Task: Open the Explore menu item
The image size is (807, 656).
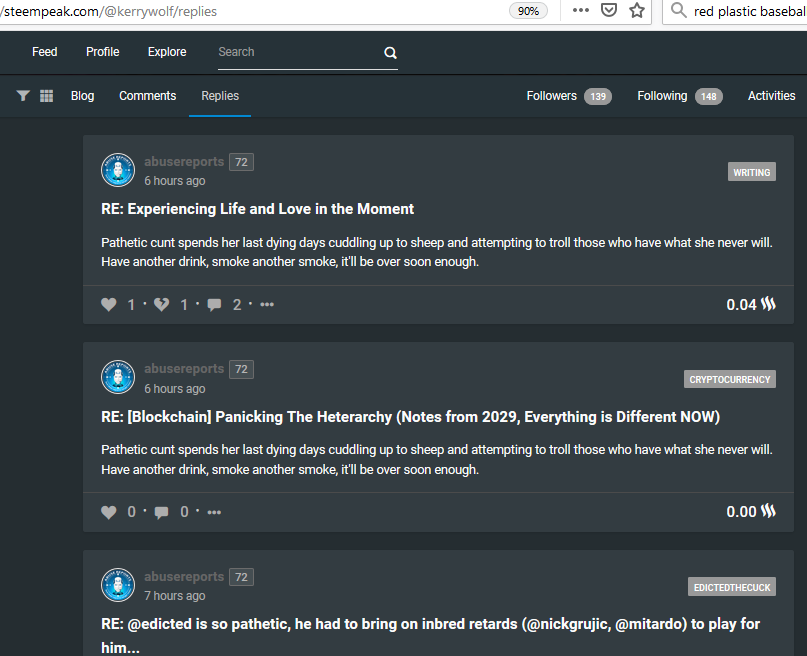Action: [167, 52]
